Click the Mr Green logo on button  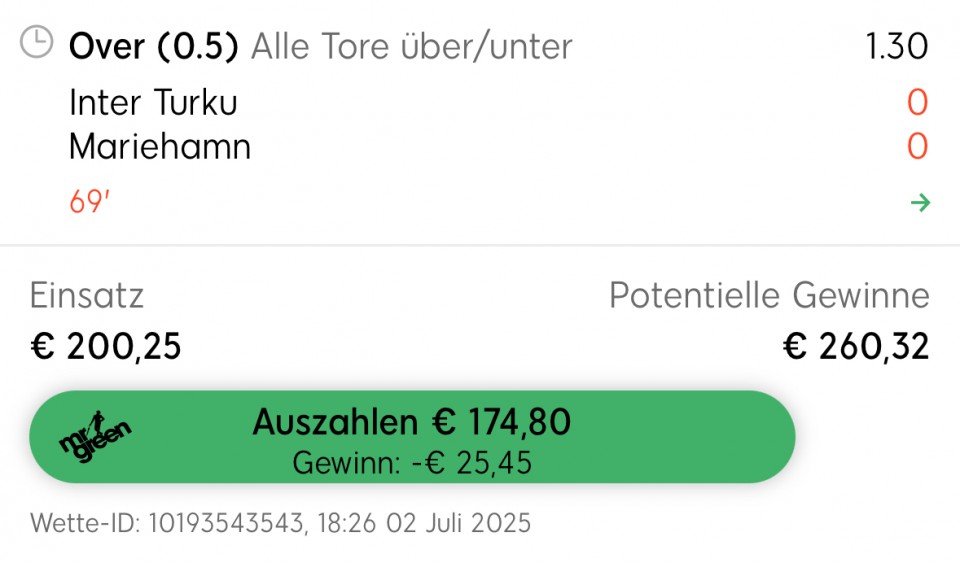point(95,437)
